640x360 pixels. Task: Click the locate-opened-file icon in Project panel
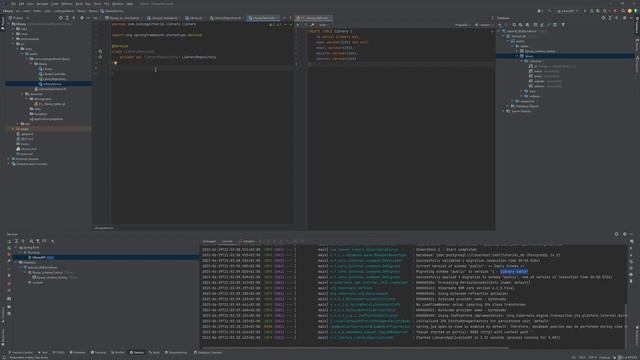point(60,18)
